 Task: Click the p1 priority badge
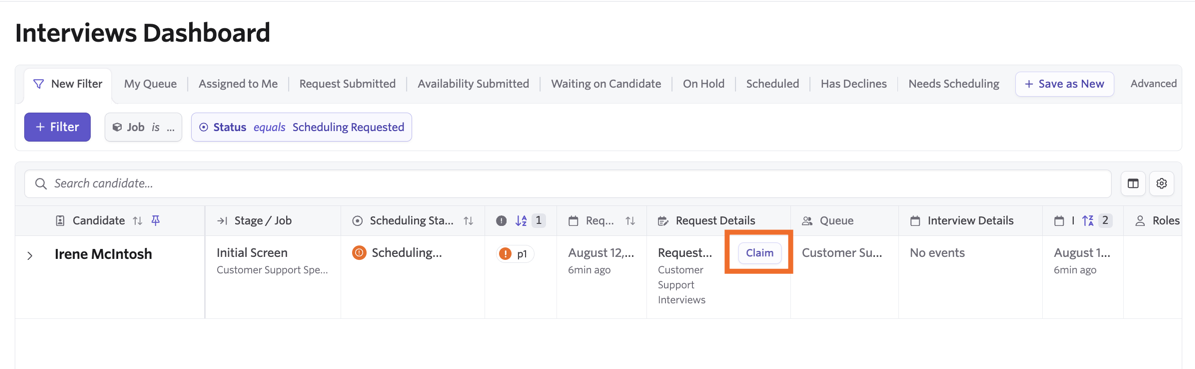coord(516,255)
